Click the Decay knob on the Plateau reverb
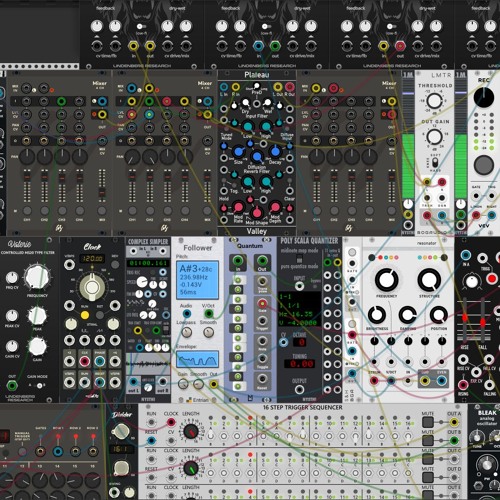Viewport: 500px width, 500px height. (275, 152)
